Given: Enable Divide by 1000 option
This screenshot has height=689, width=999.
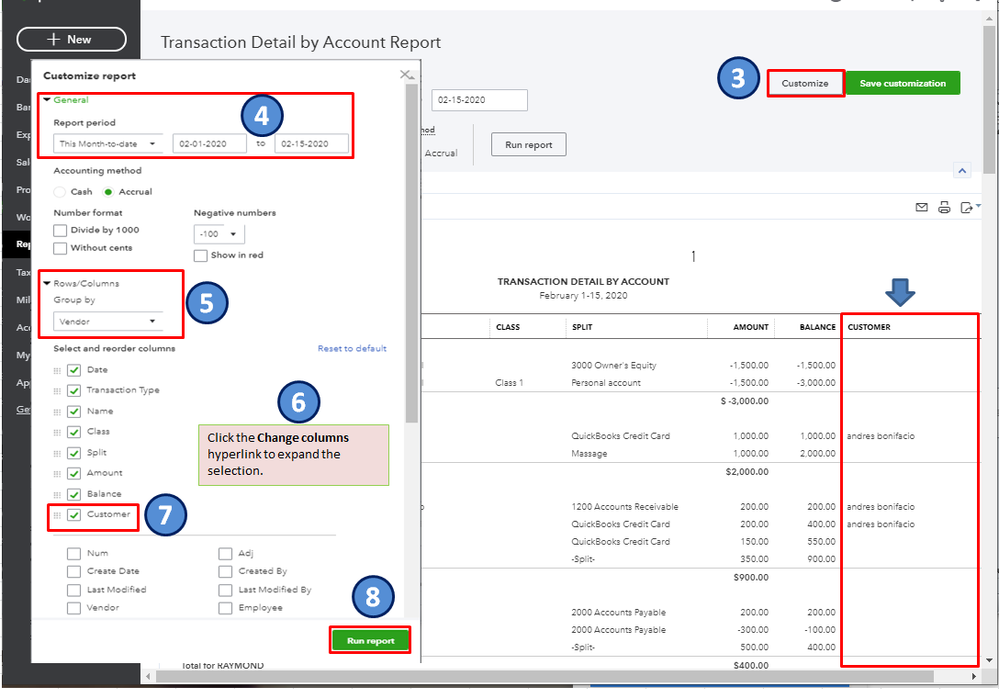Looking at the screenshot, I should tap(60, 230).
